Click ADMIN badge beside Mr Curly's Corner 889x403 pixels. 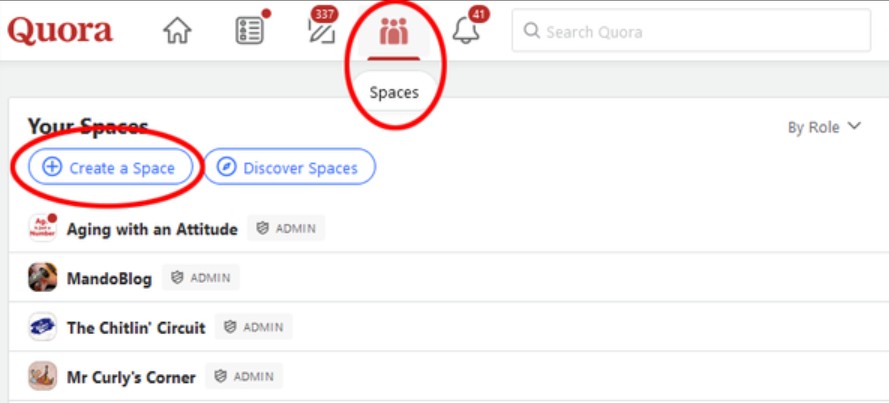click(x=244, y=376)
